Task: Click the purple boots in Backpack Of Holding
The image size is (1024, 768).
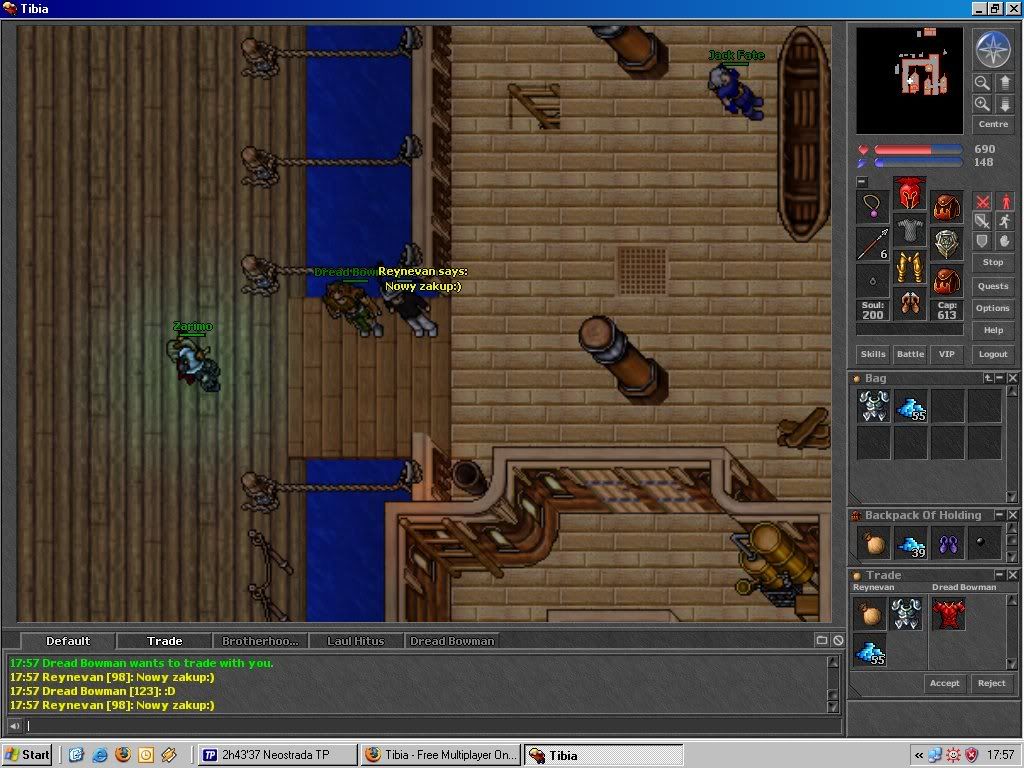Action: [x=948, y=543]
